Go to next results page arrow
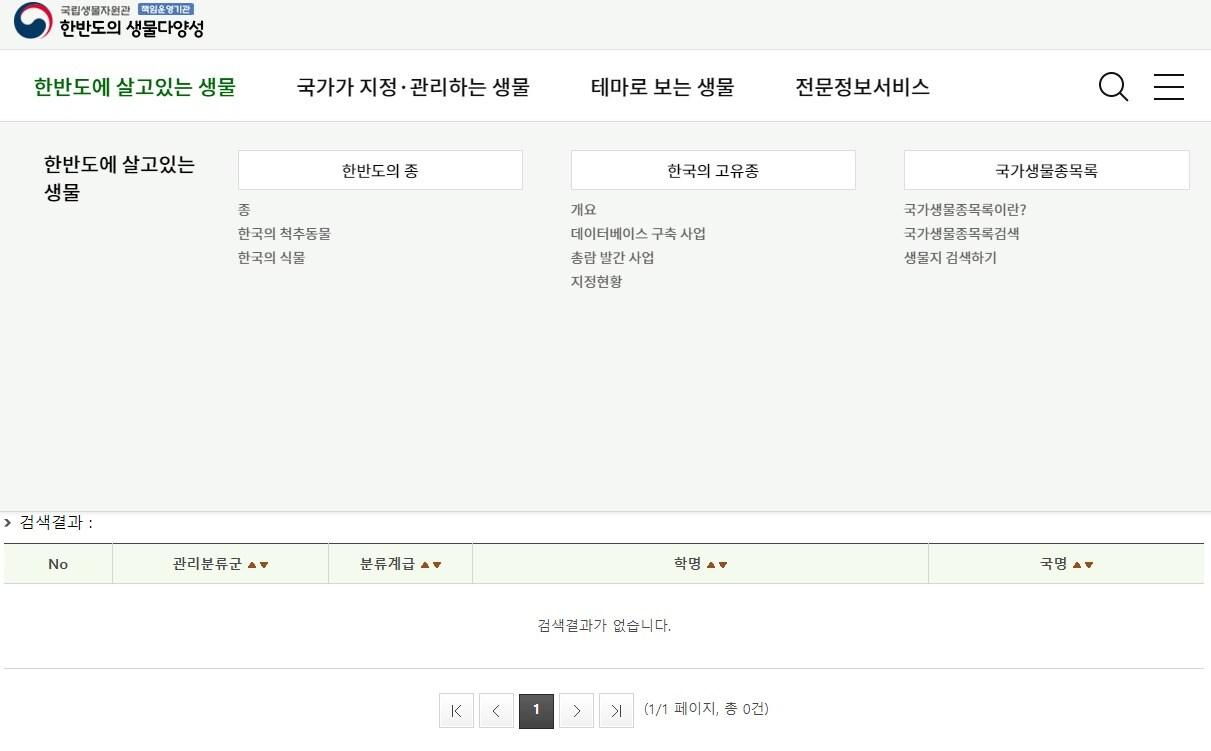This screenshot has height=751, width=1211. [576, 711]
